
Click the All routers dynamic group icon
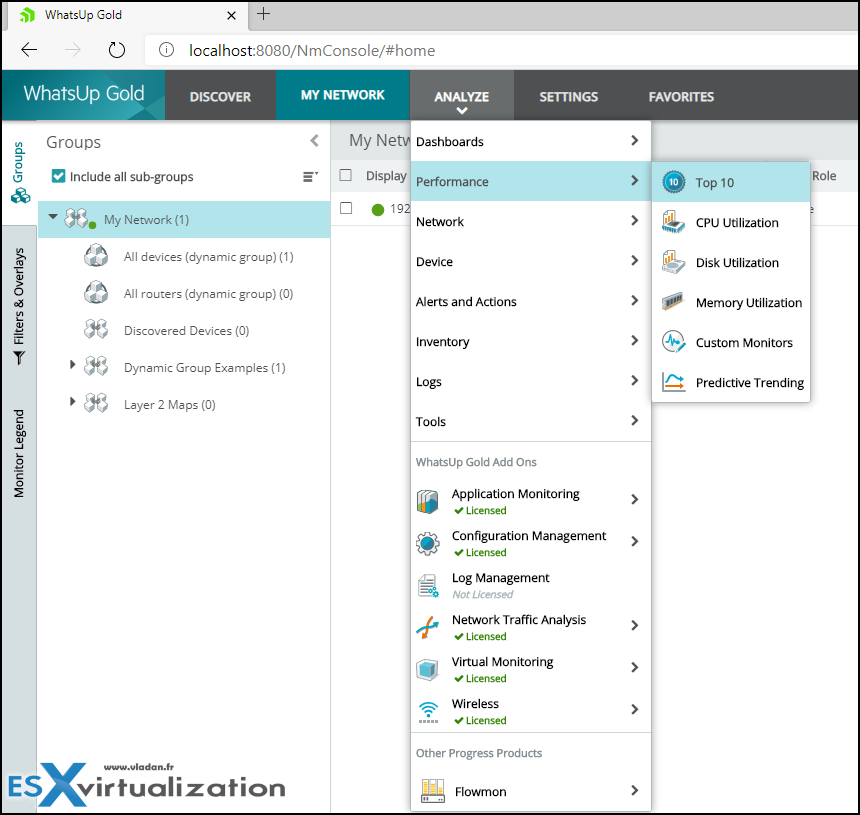click(x=96, y=293)
